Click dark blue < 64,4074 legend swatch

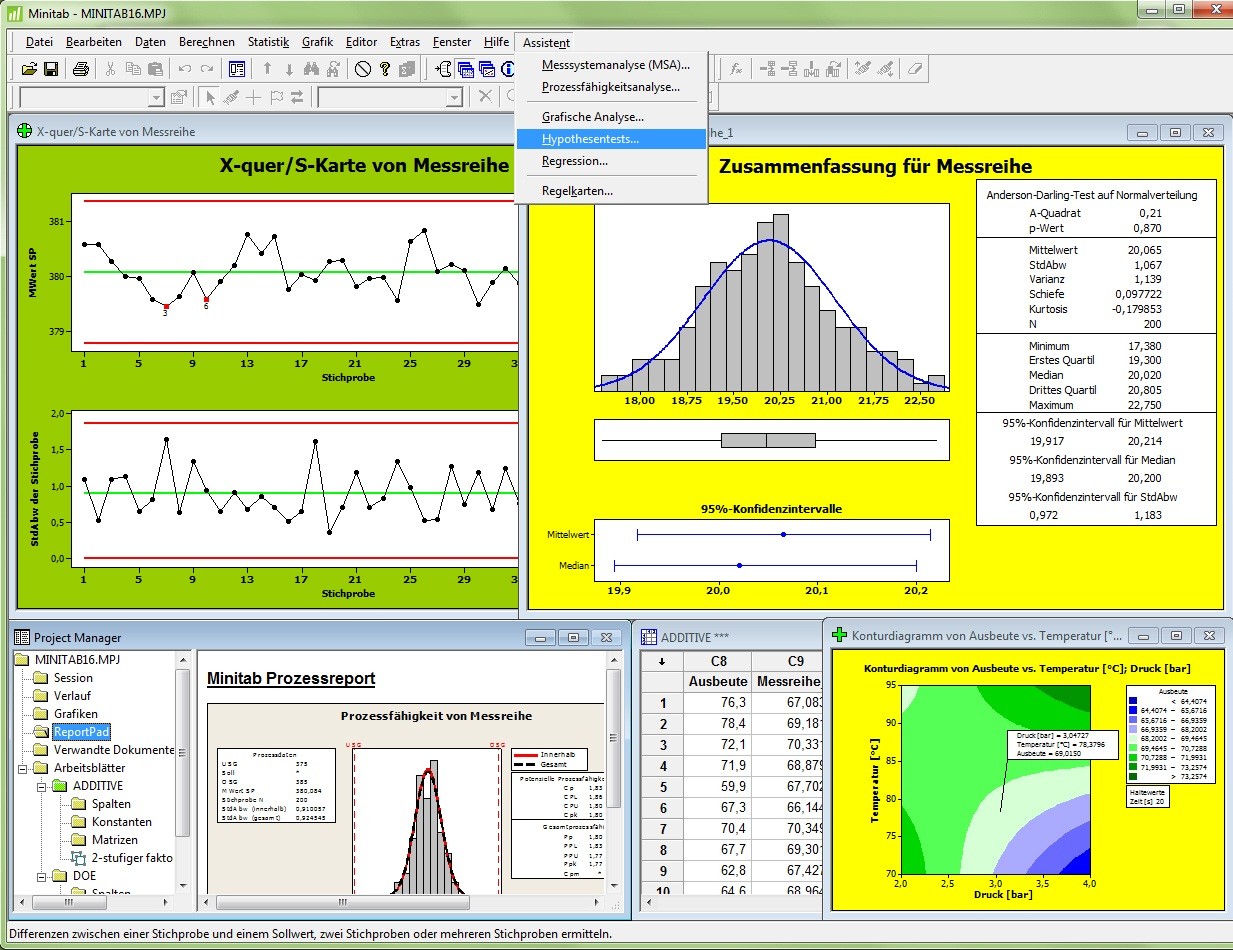tap(1132, 702)
